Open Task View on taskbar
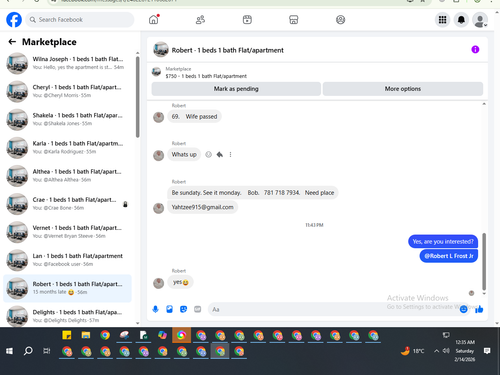The image size is (500, 375). 47,351
